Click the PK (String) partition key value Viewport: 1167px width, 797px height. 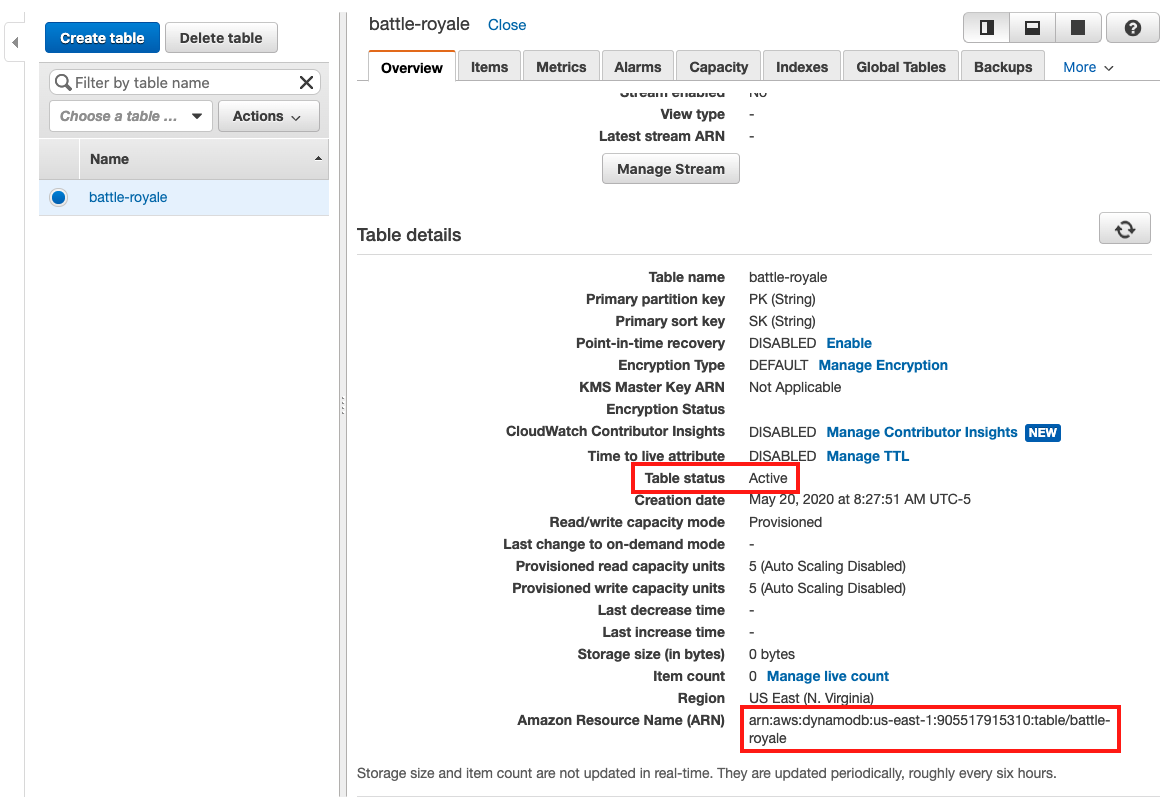(x=782, y=299)
